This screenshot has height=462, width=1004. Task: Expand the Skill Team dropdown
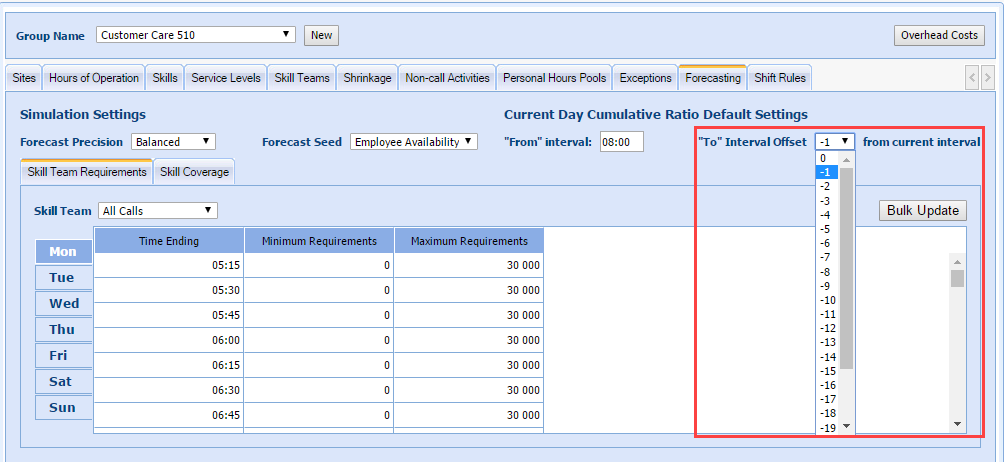click(x=157, y=211)
